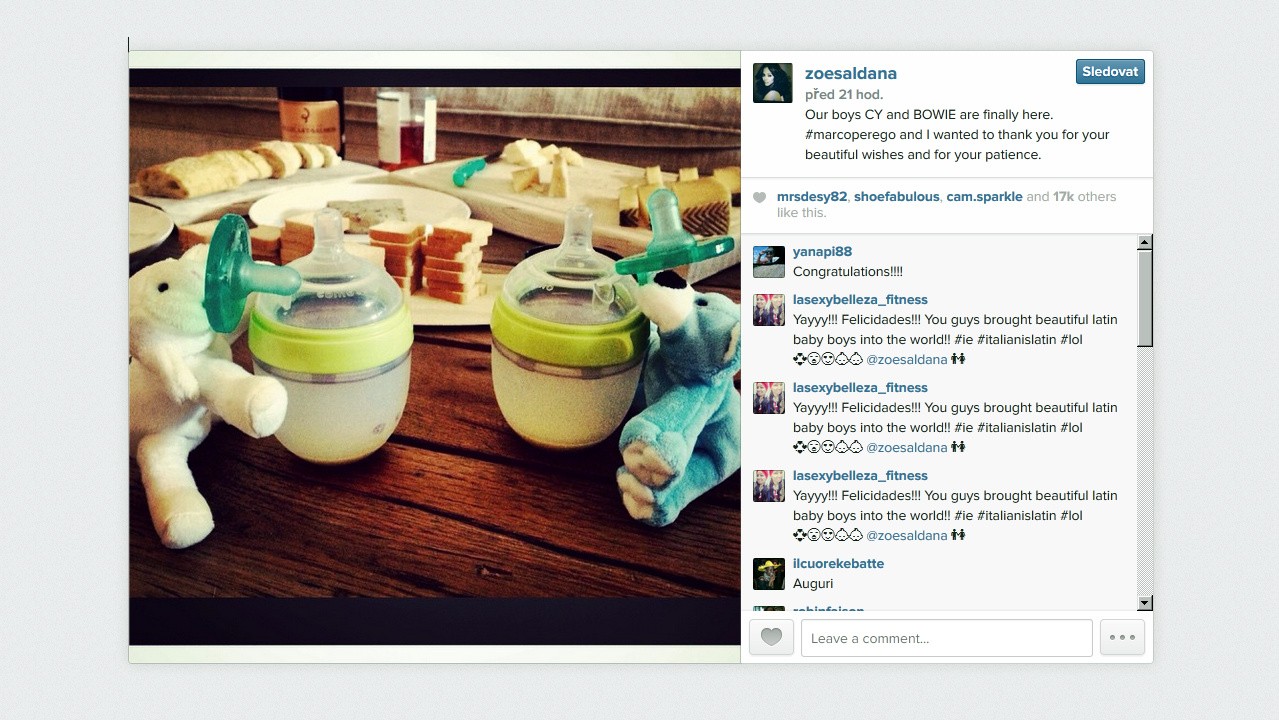The image size is (1279, 720).
Task: Open the first lasexybelleza_fitness username
Action: (861, 300)
